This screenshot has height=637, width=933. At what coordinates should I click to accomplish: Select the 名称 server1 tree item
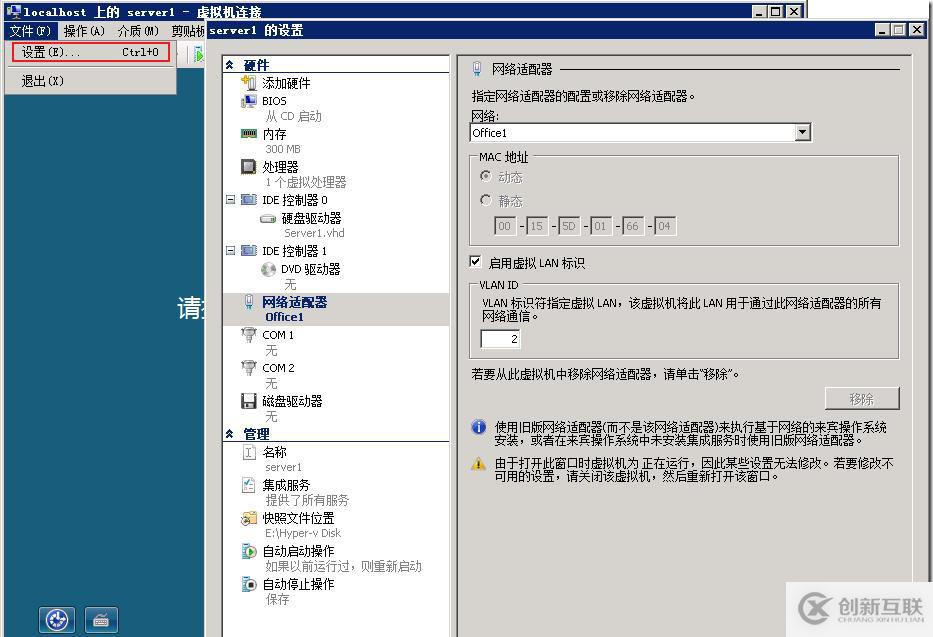point(283,459)
